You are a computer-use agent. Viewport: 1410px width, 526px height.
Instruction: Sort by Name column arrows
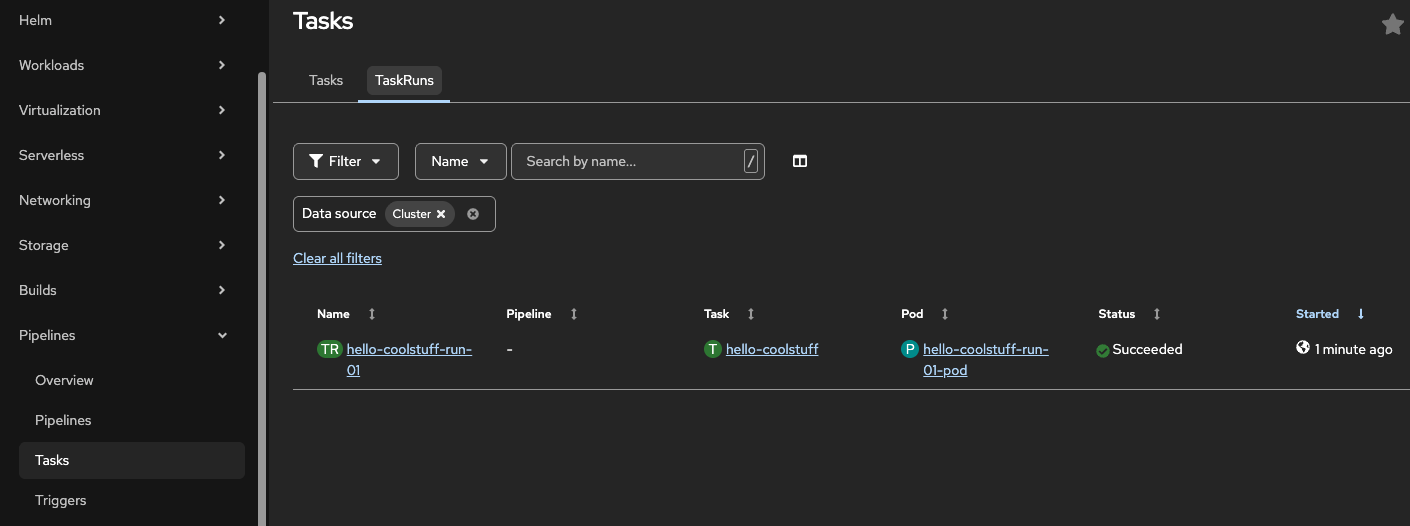tap(372, 314)
